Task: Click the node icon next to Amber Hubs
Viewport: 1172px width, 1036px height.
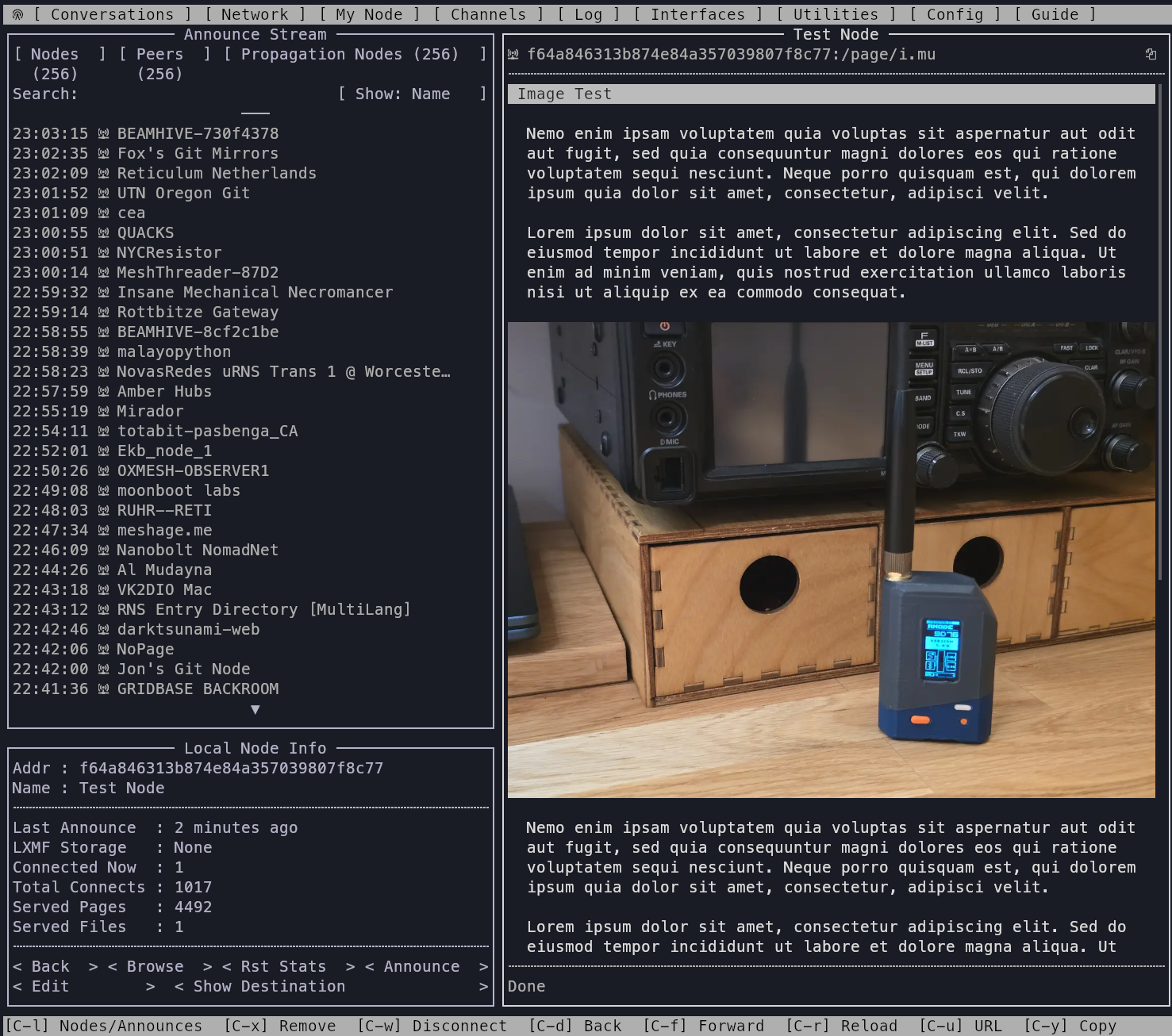Action: click(x=103, y=391)
